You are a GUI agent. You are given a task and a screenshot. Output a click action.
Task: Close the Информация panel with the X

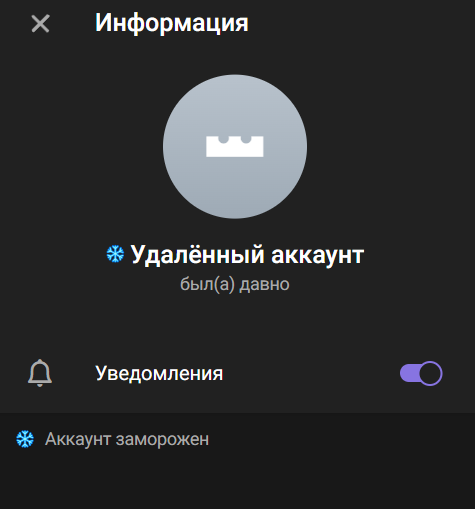pyautogui.click(x=40, y=23)
